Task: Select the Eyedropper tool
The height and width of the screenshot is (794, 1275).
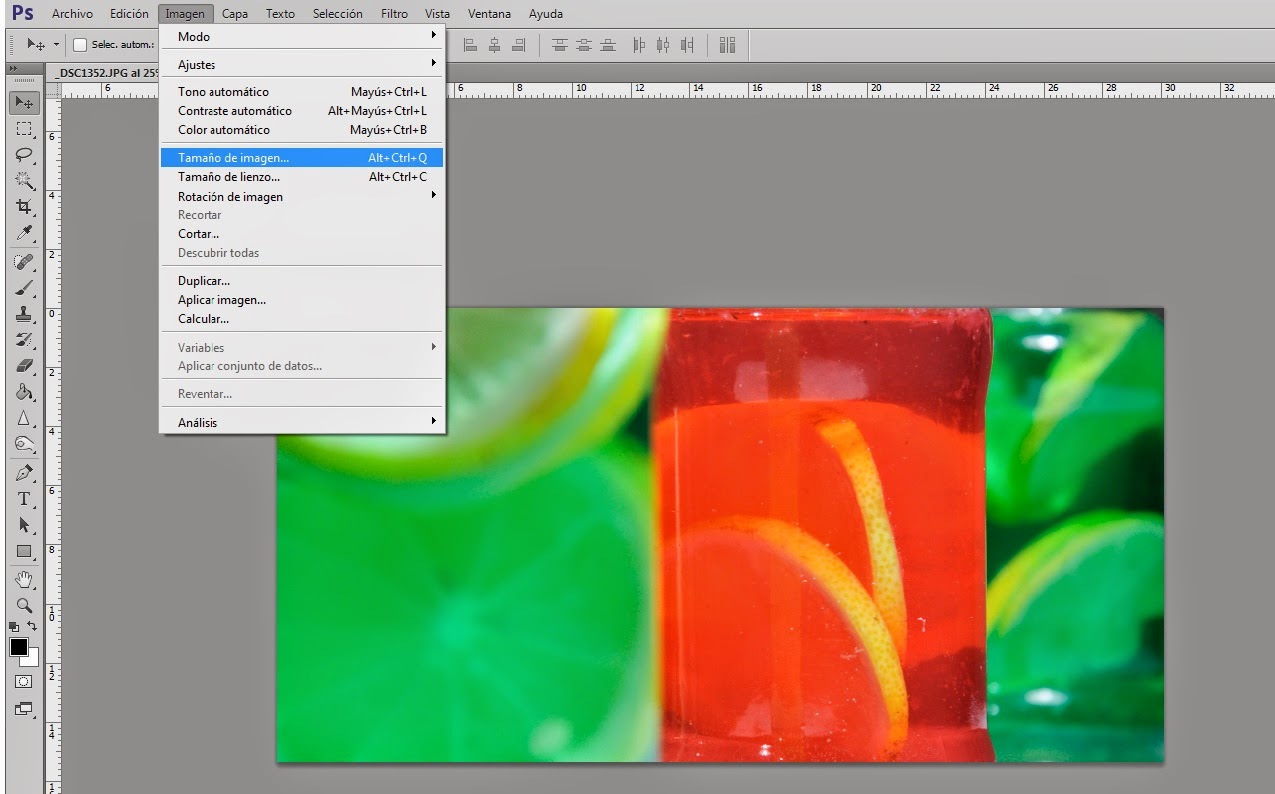Action: coord(24,233)
